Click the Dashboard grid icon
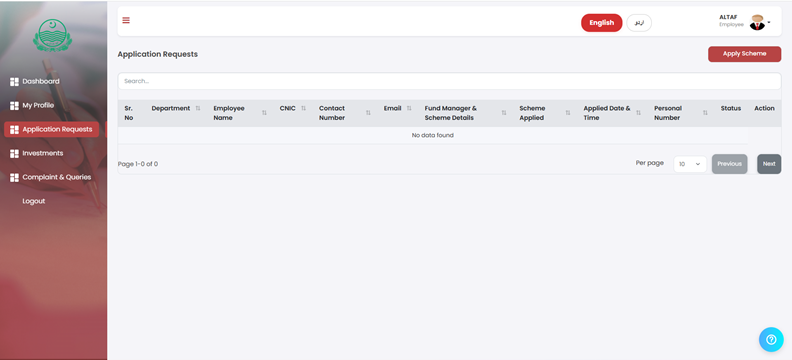 click(14, 82)
